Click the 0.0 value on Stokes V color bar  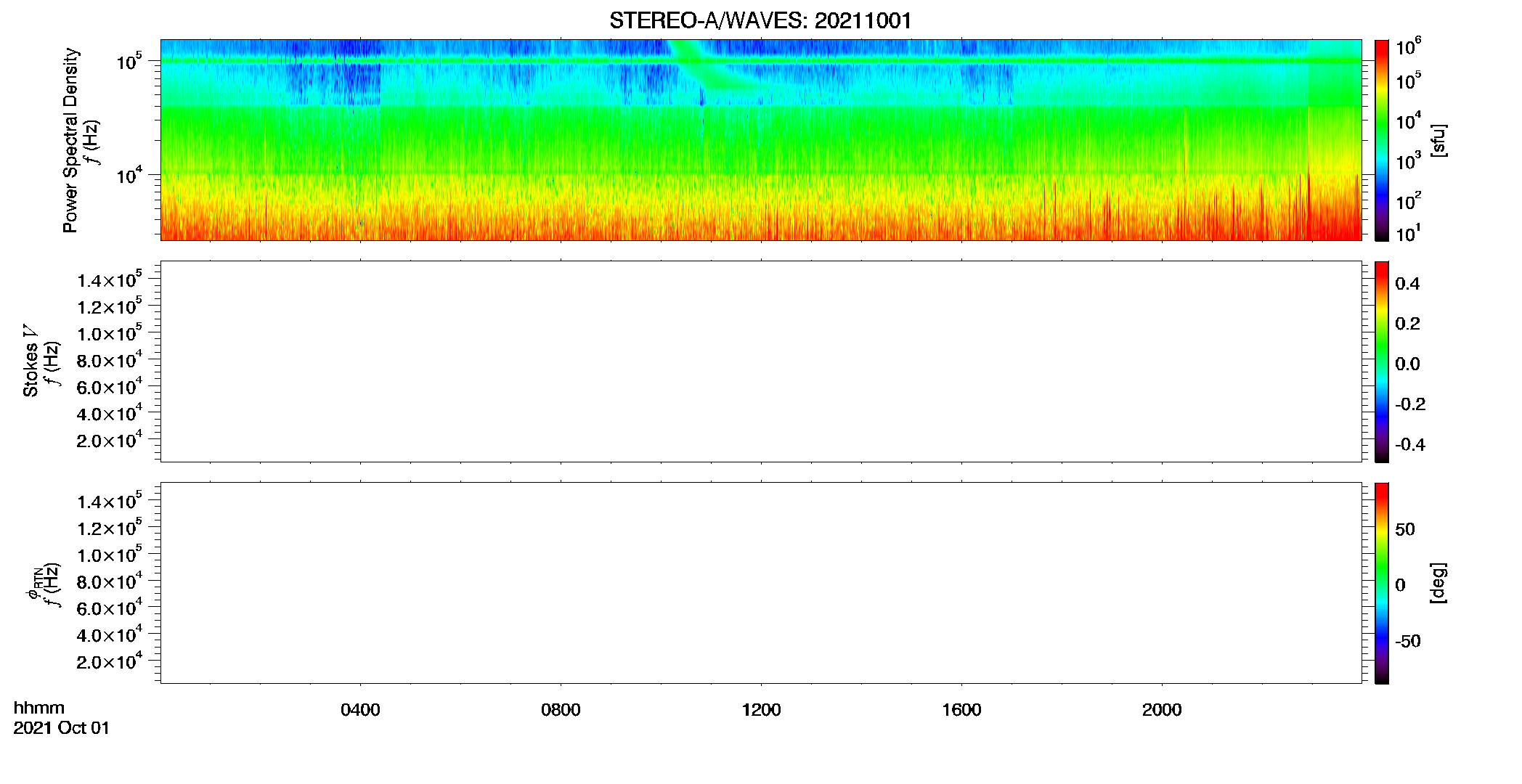(x=1407, y=364)
